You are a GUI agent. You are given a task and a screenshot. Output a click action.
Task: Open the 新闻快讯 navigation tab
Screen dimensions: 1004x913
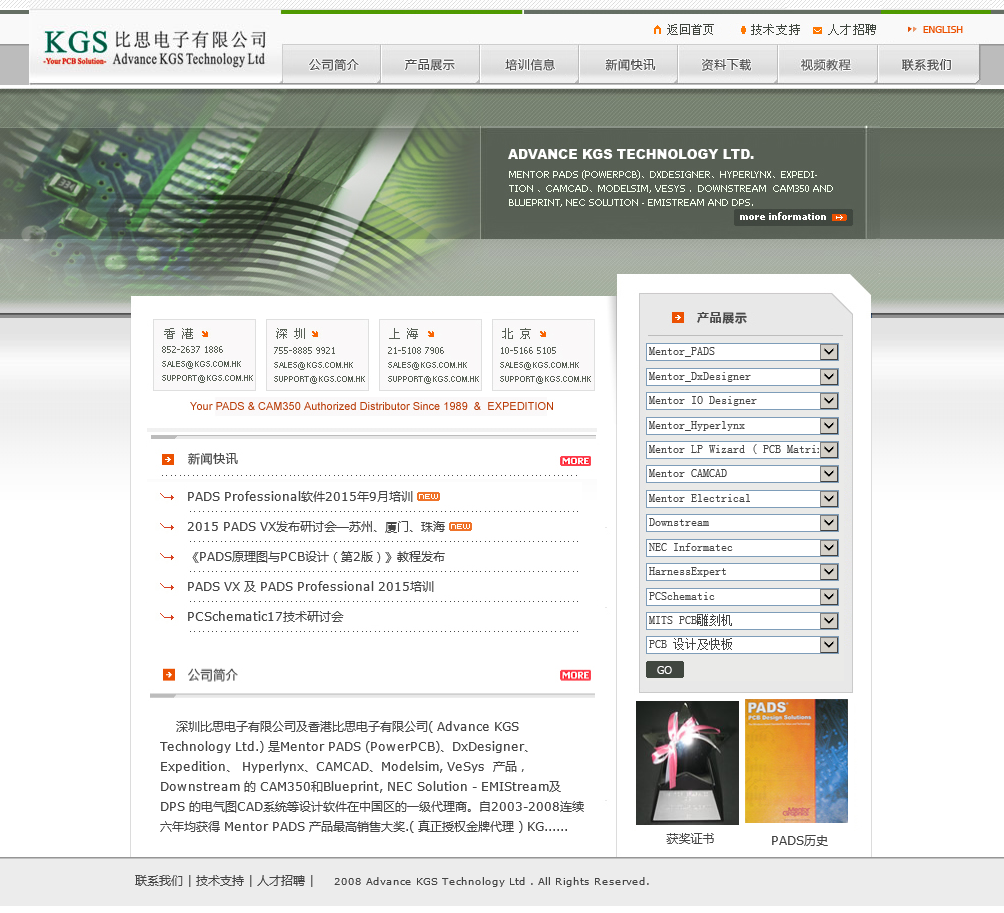(x=629, y=64)
